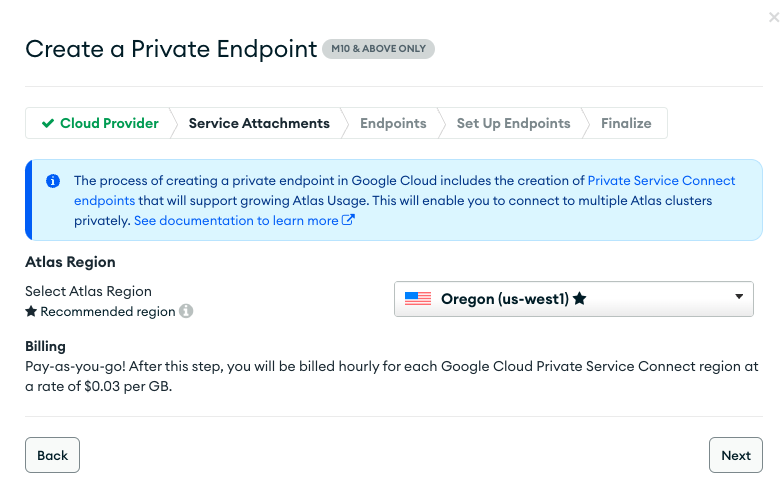Click the region dropdown's caret arrow
The height and width of the screenshot is (488, 783).
click(x=738, y=296)
